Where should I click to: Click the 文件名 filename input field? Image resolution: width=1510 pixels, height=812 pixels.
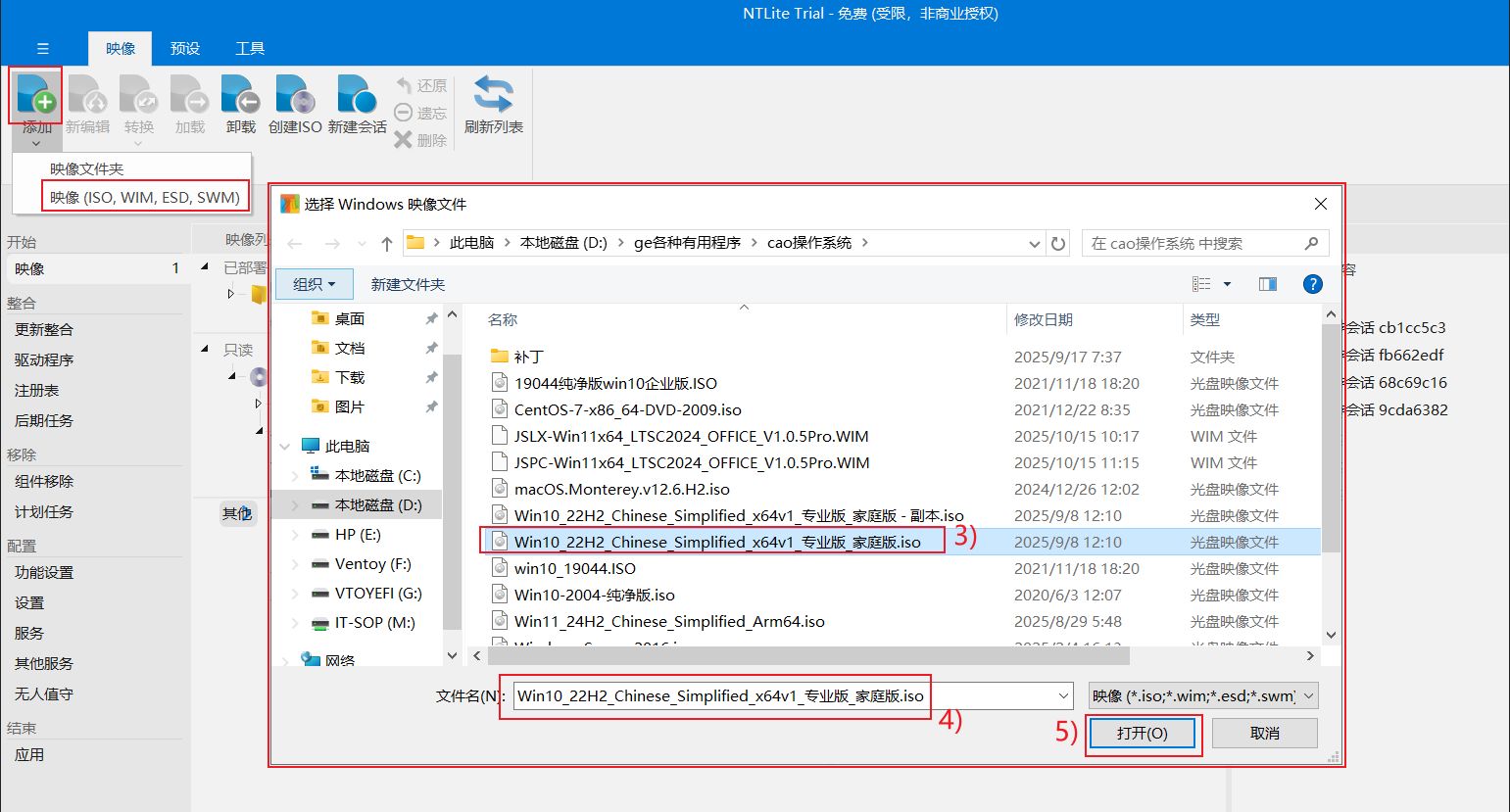[784, 696]
